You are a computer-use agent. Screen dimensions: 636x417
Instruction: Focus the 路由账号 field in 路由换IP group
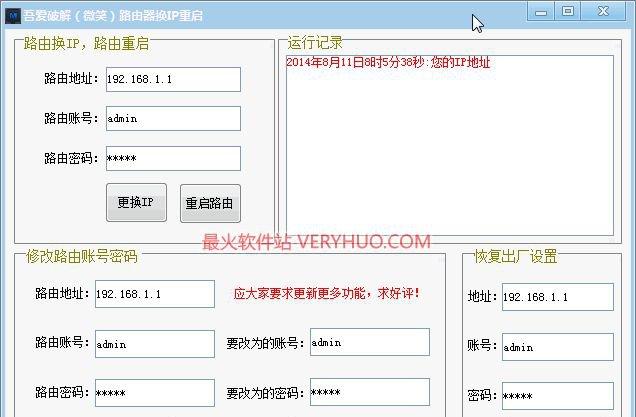coord(173,118)
